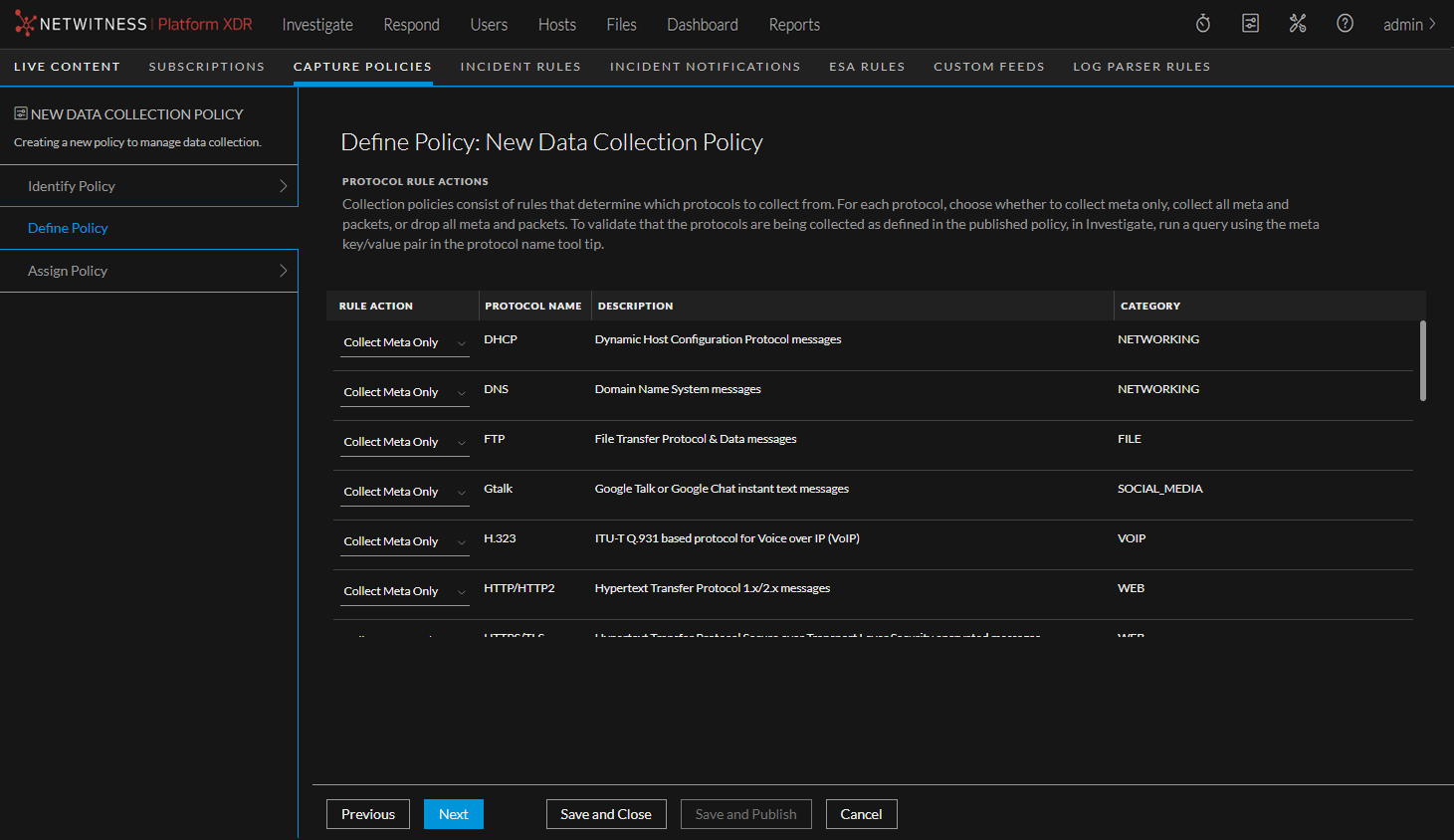Open the H.323 rule action dropdown
The image size is (1454, 840).
pos(404,540)
